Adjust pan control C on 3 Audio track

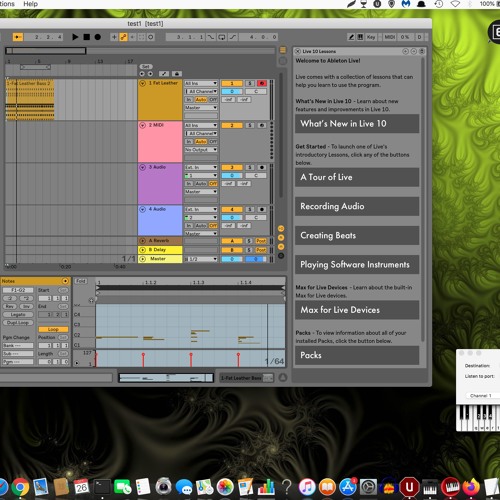[256, 176]
